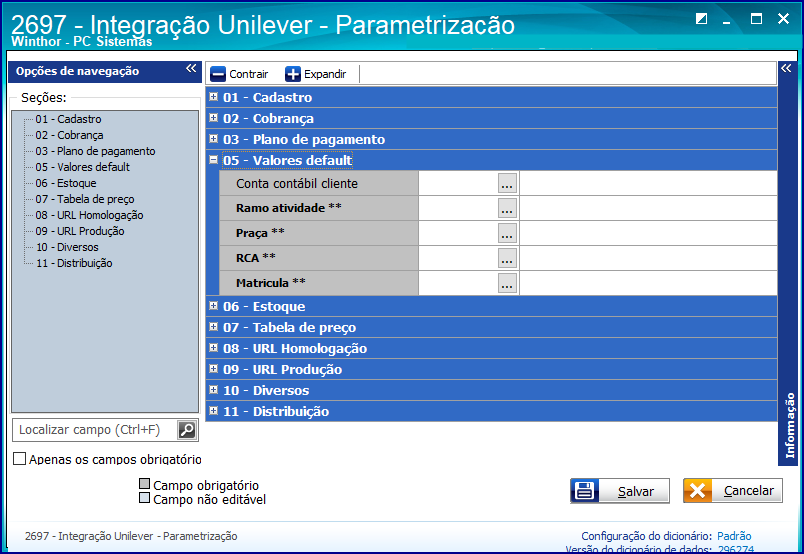Viewport: 804px width, 554px height.
Task: Click the Contrair minus icon
Action: [218, 74]
